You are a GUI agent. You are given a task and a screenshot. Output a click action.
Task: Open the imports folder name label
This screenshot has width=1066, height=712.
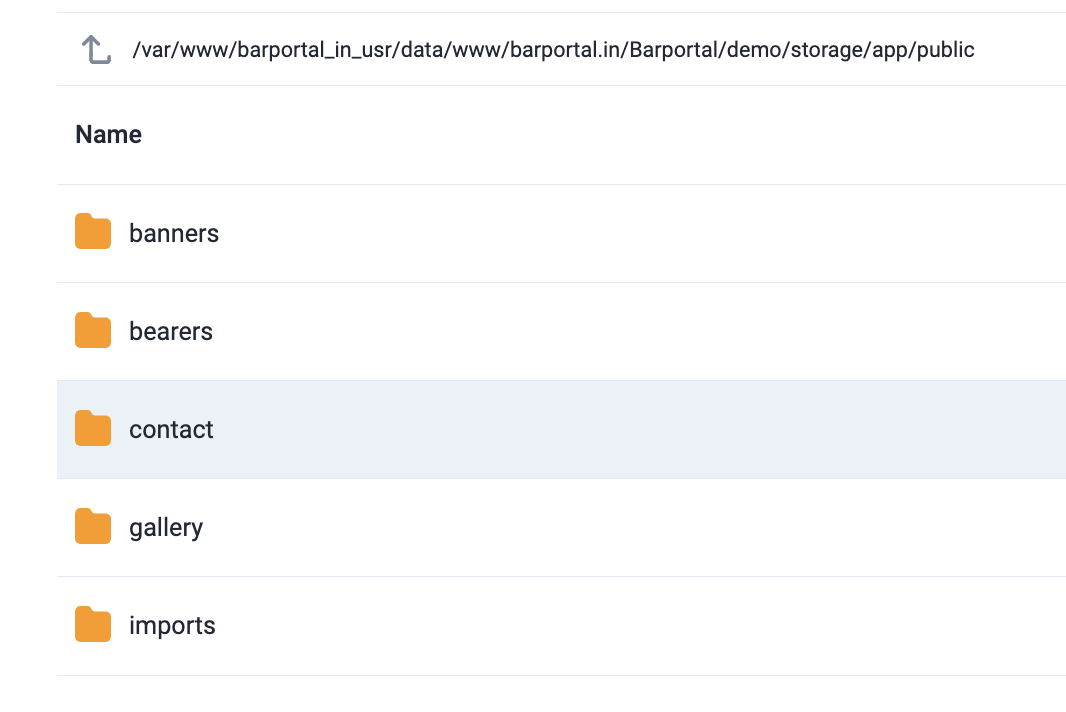(x=172, y=625)
